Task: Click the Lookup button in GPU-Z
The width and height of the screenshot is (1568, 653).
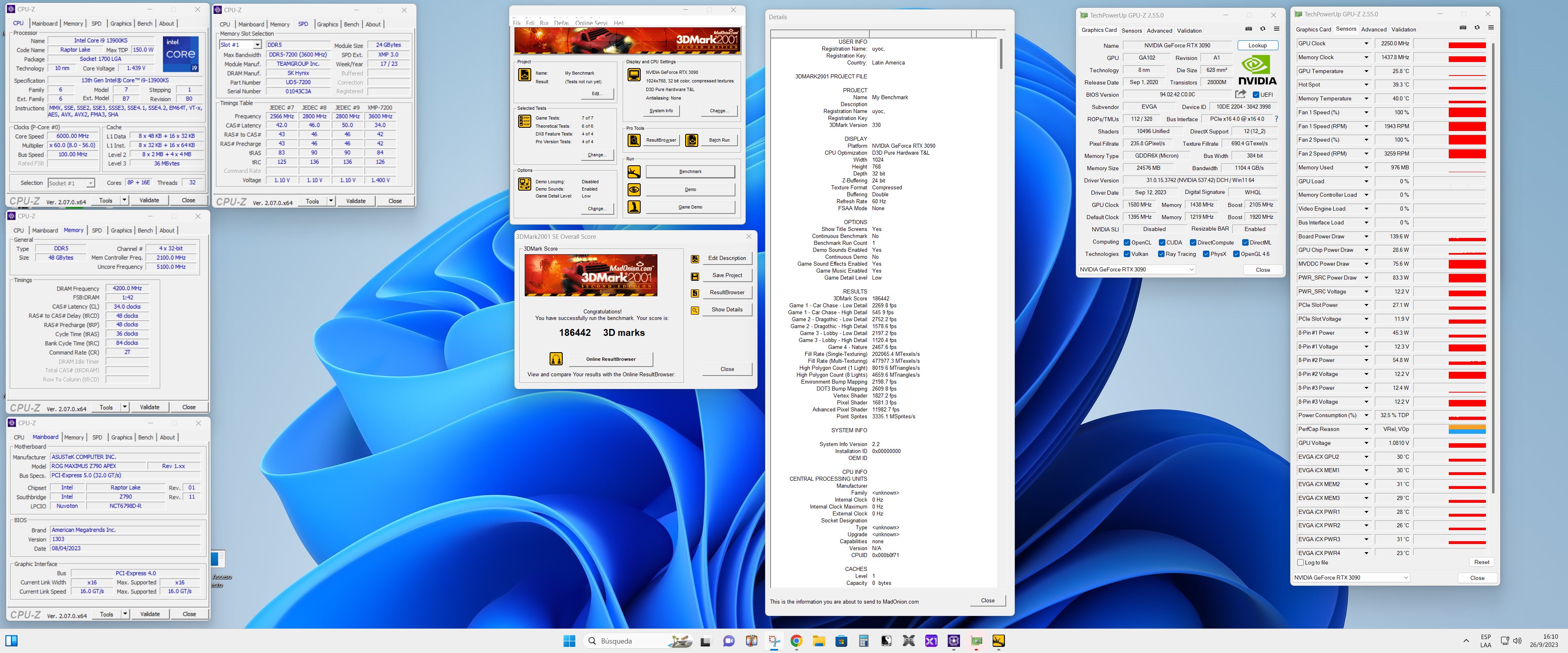Action: 1258,46
